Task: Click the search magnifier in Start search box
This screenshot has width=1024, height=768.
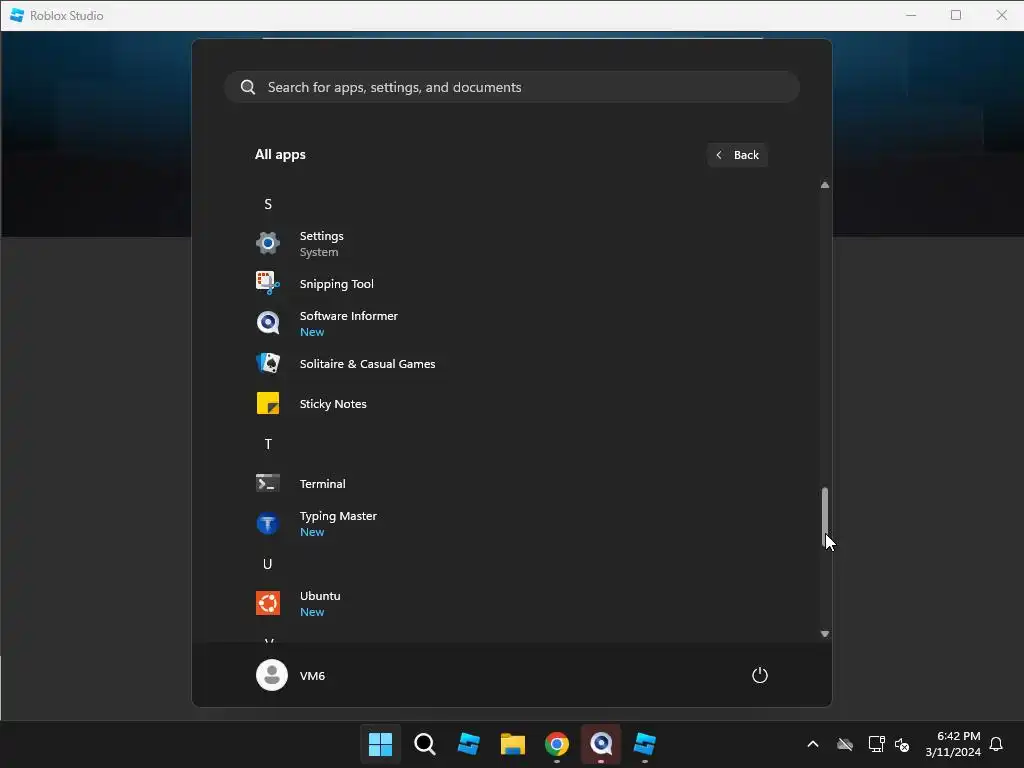Action: (248, 87)
